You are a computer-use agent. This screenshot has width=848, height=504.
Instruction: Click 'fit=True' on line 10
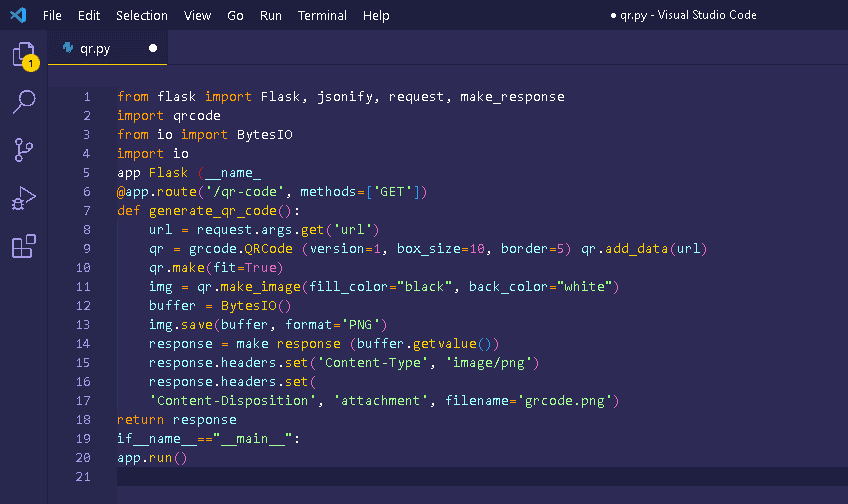[x=244, y=268]
